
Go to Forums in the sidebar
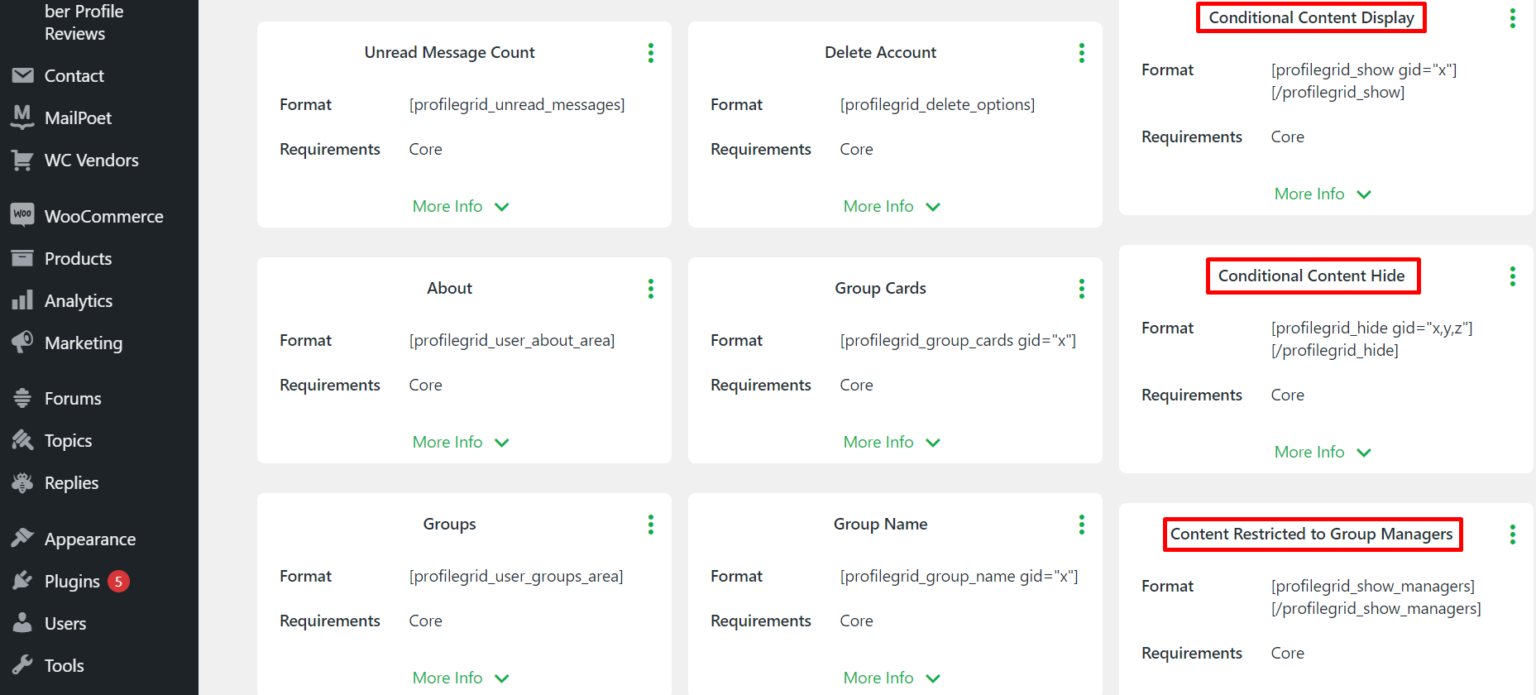click(73, 398)
